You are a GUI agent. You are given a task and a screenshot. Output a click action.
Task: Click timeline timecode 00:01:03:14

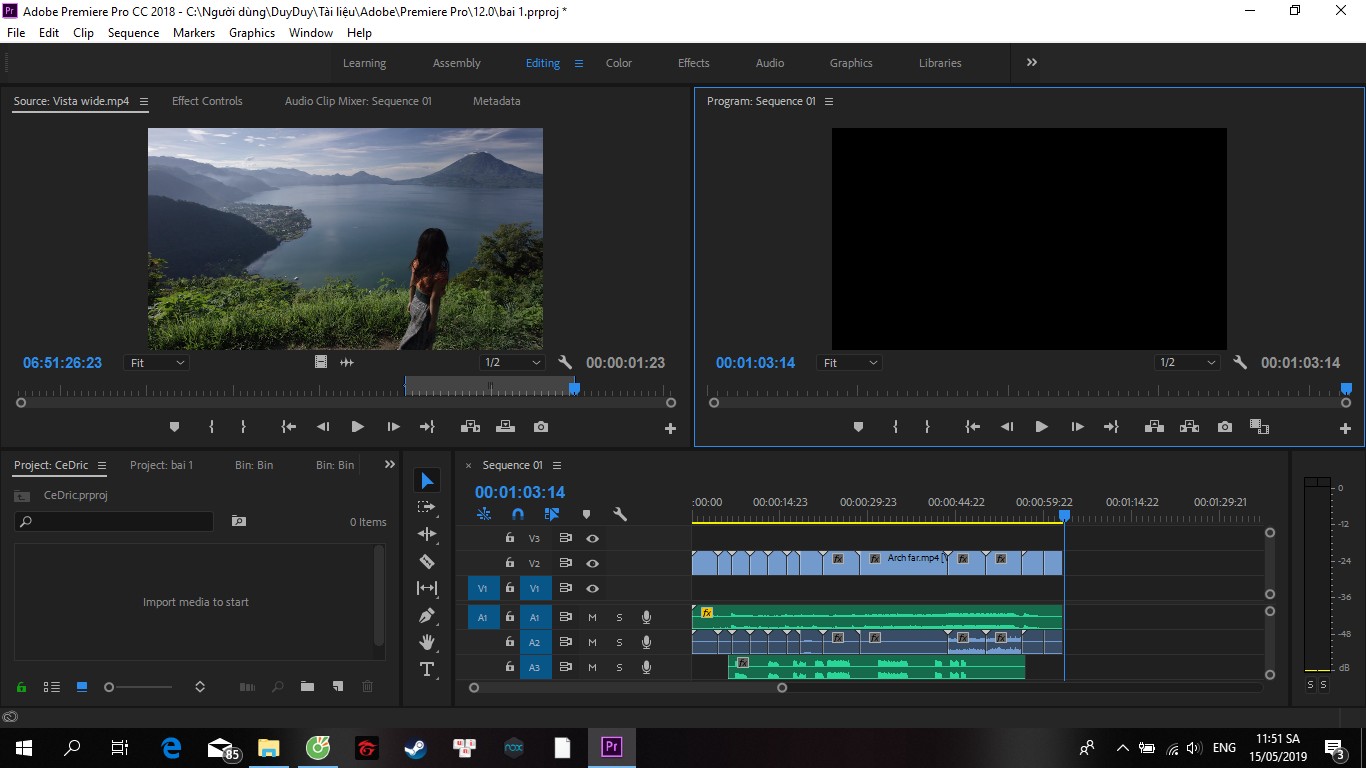(x=520, y=492)
